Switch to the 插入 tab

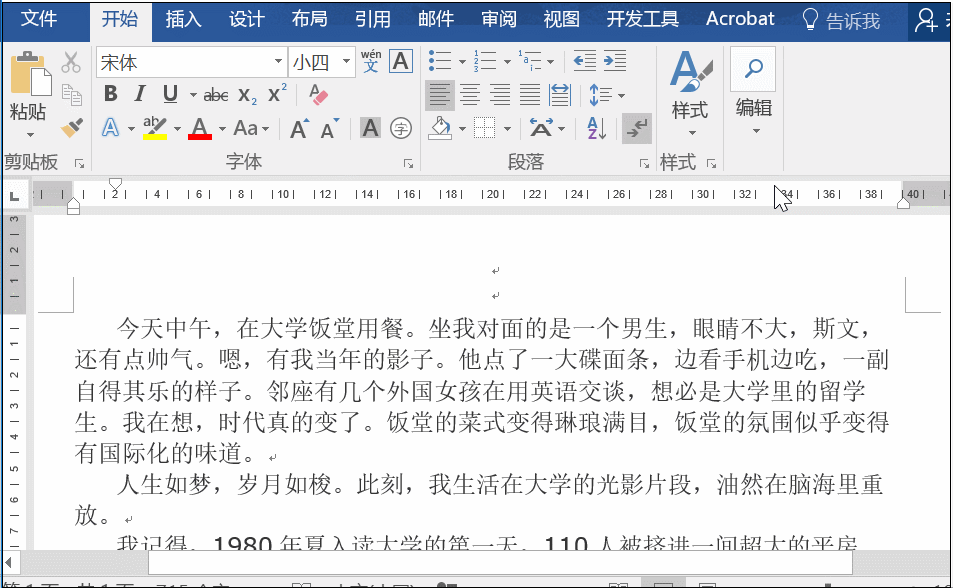click(183, 19)
